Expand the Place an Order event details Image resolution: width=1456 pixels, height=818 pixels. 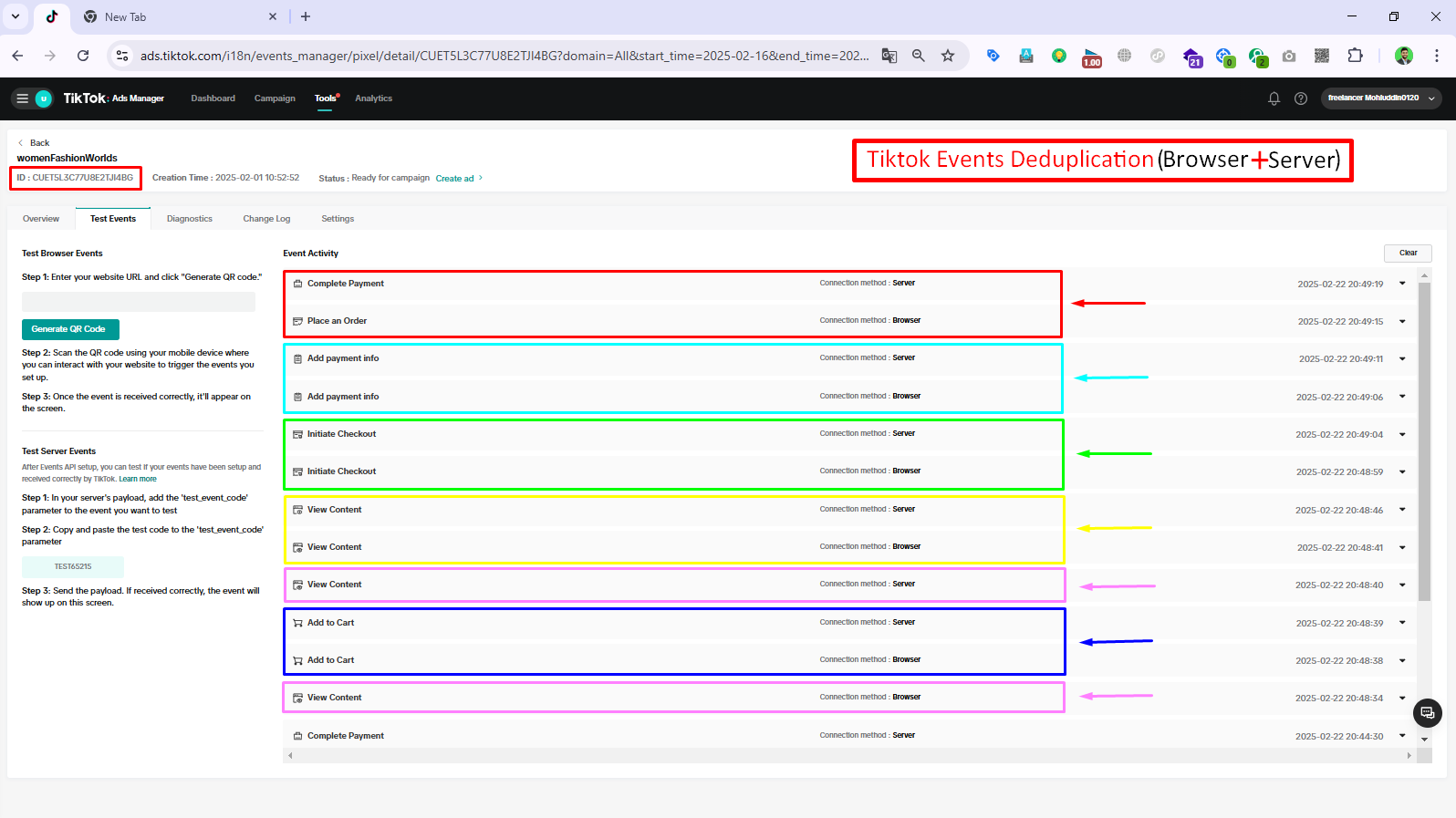1402,321
